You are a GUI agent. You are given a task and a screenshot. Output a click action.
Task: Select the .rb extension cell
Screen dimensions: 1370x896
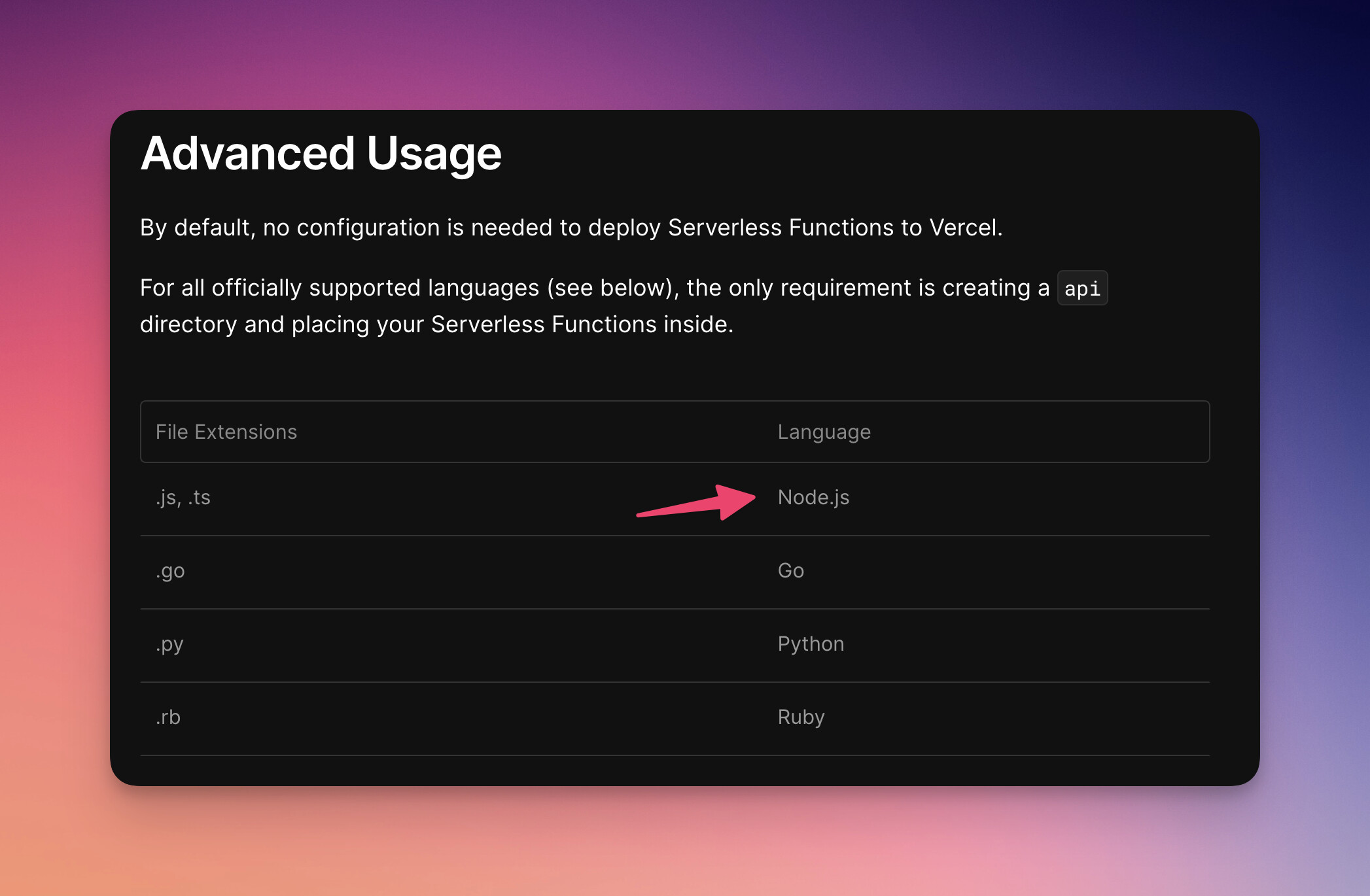[x=168, y=717]
